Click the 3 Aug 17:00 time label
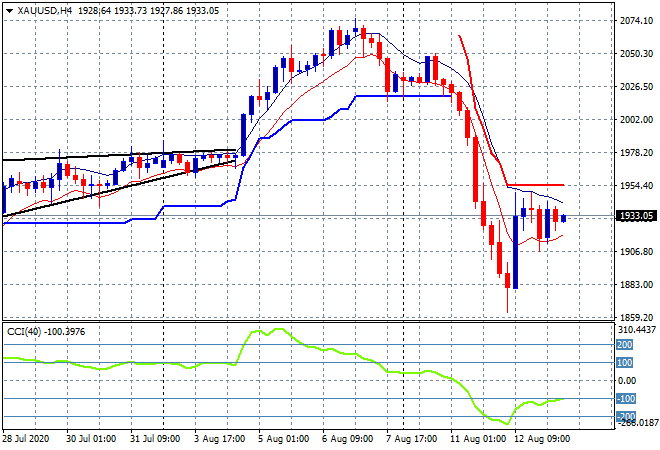 (219, 439)
